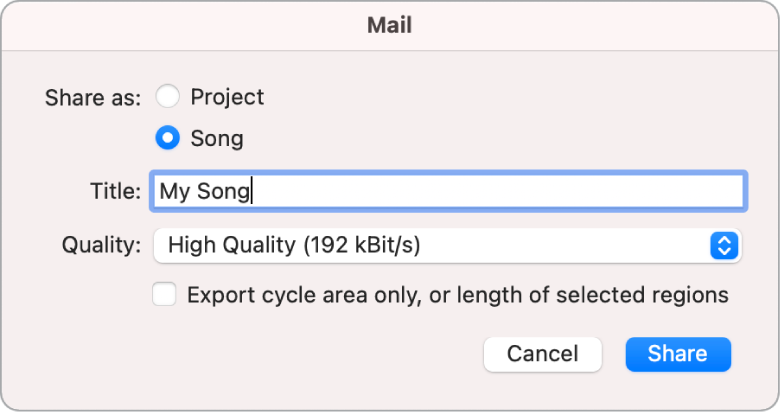Click the blue up-down arrows on Quality popup
The image size is (782, 412).
[723, 245]
